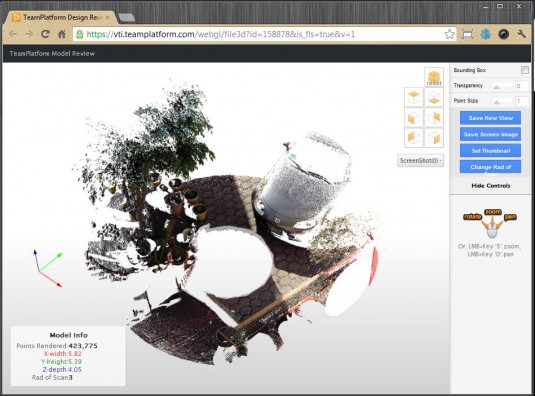Click the color wheel extension icon
The height and width of the screenshot is (396, 535).
pos(504,34)
